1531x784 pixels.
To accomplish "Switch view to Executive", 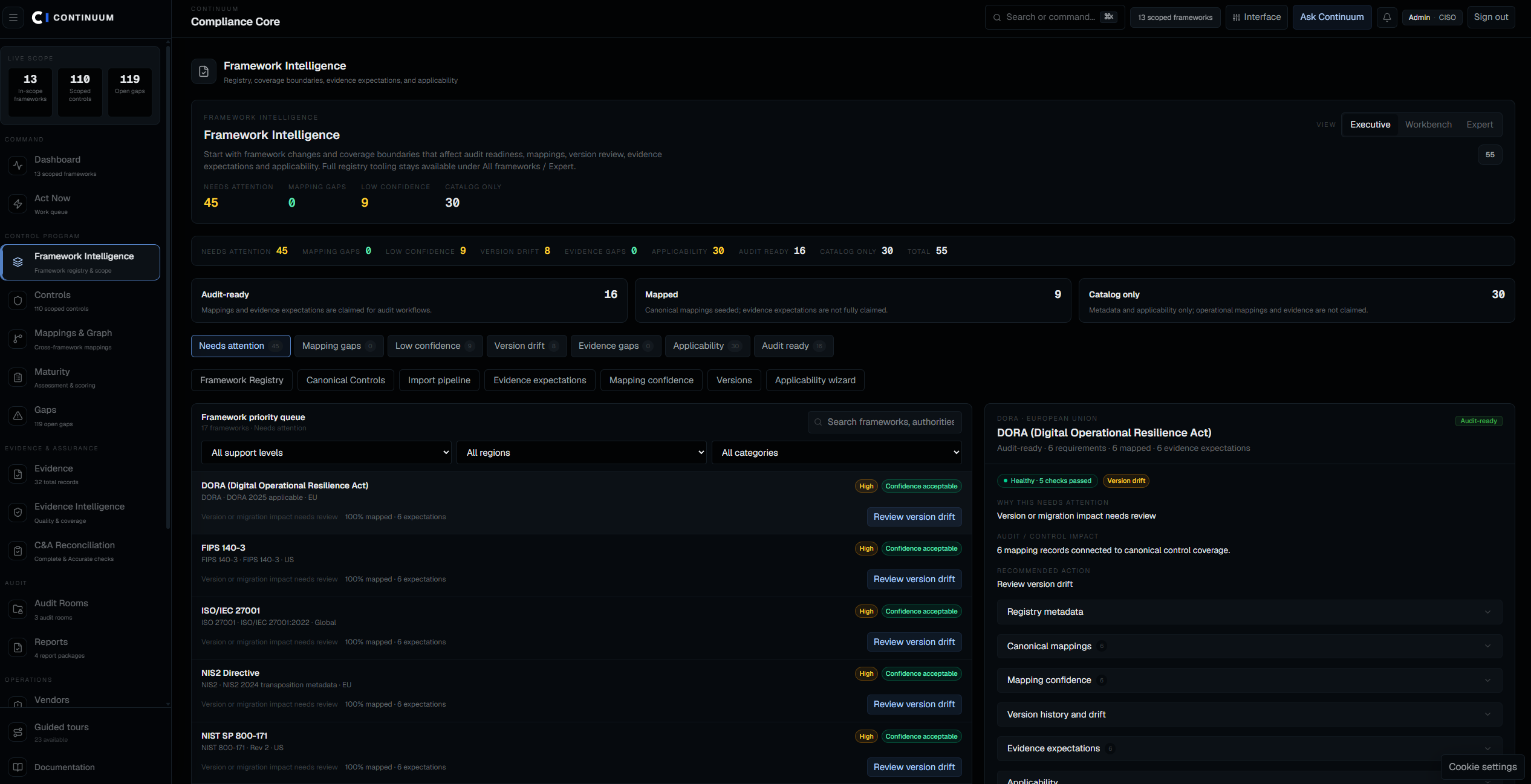I will (1370, 125).
